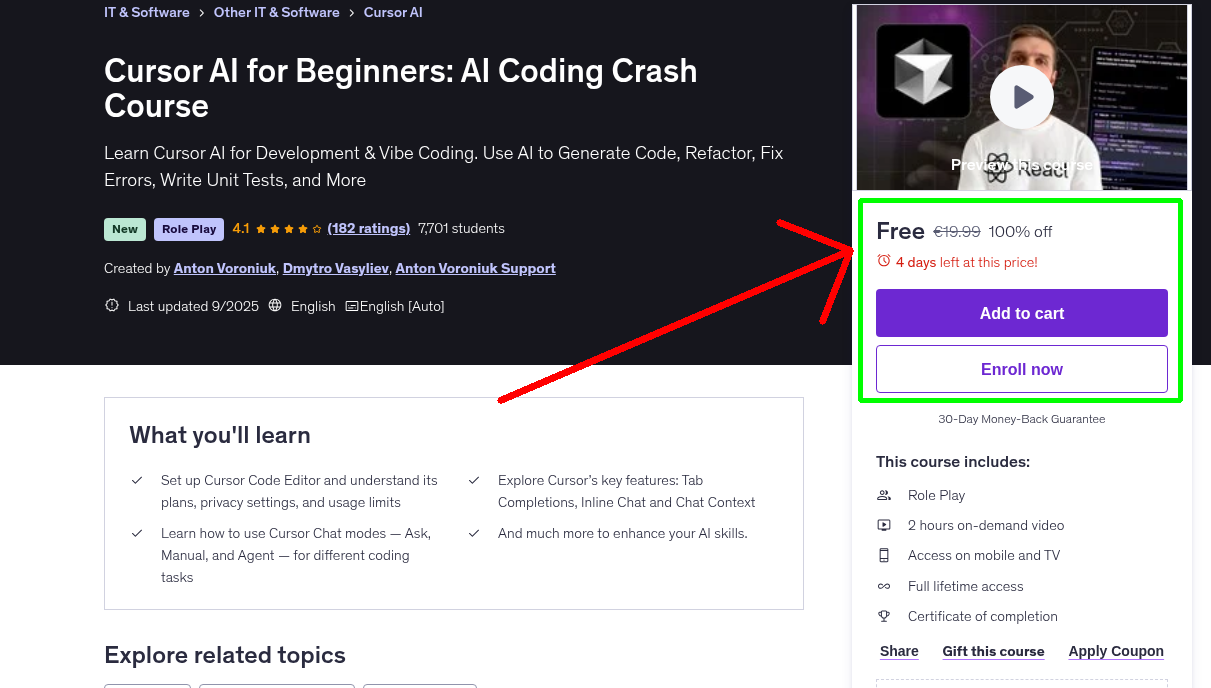Open Other IT & Software breadcrumb
This screenshot has width=1211, height=688.
tap(277, 12)
